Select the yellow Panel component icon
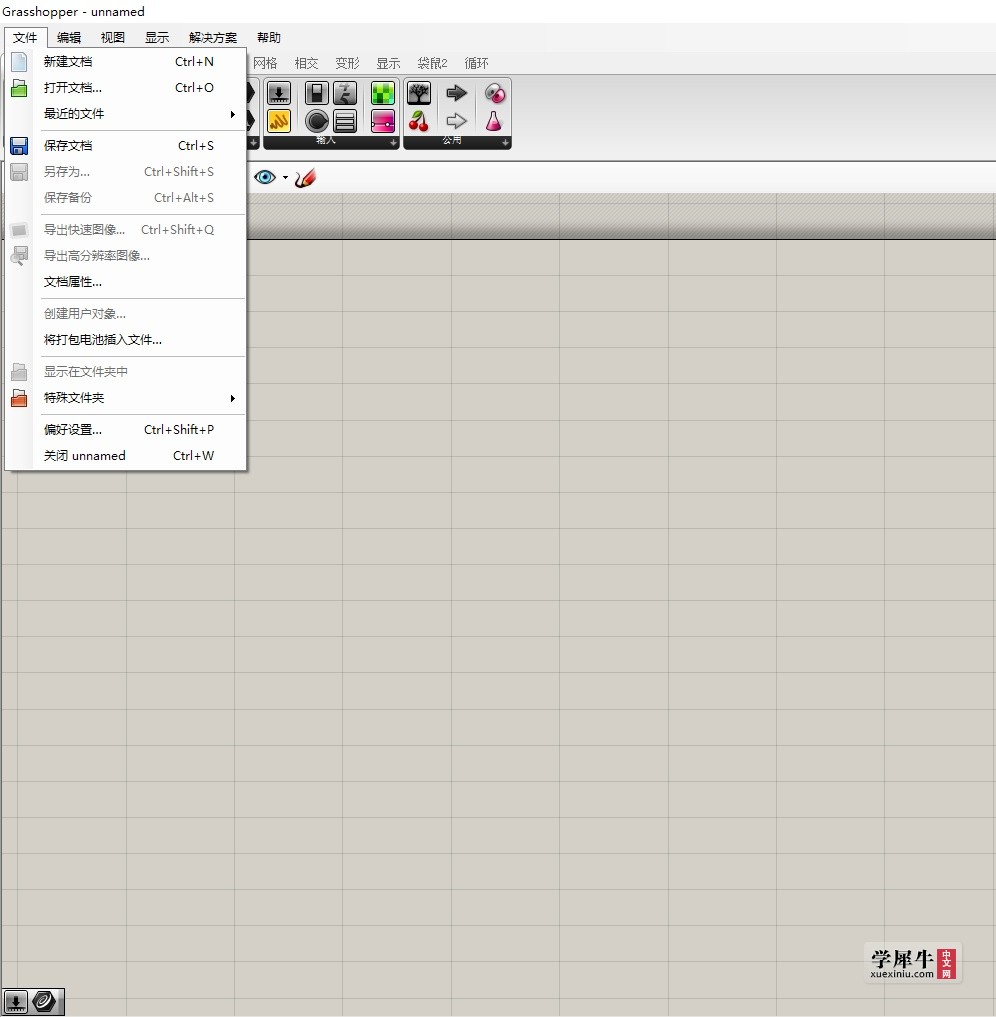The height and width of the screenshot is (1017, 996). (279, 121)
